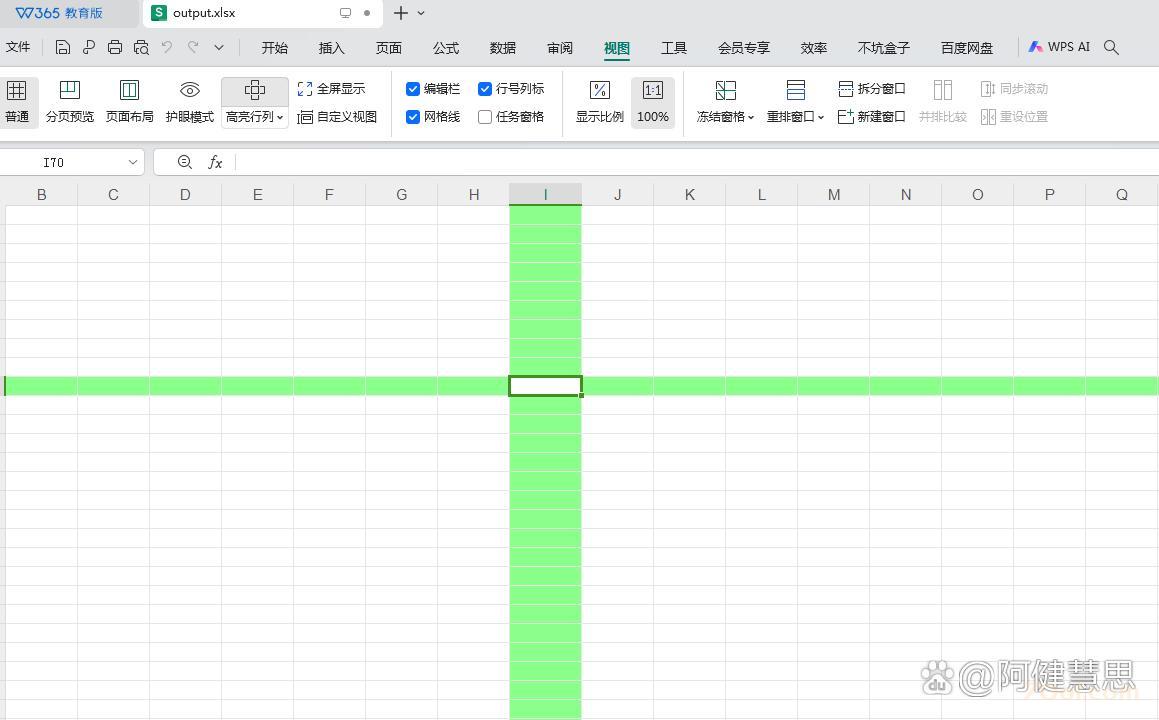Open the 文件 menu
Viewport: 1159px width, 720px height.
(19, 47)
